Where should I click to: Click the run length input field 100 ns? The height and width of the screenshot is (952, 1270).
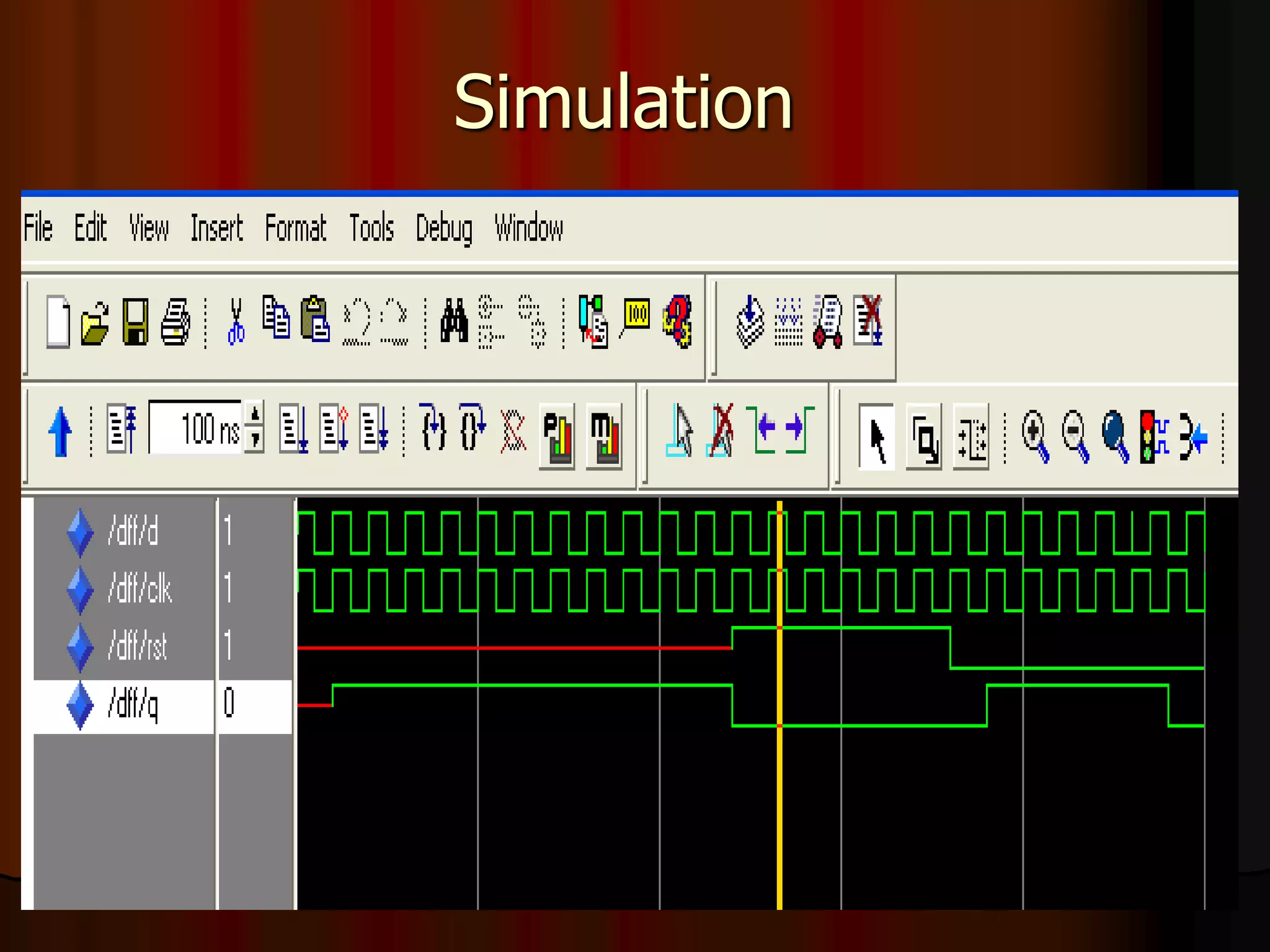[x=195, y=428]
